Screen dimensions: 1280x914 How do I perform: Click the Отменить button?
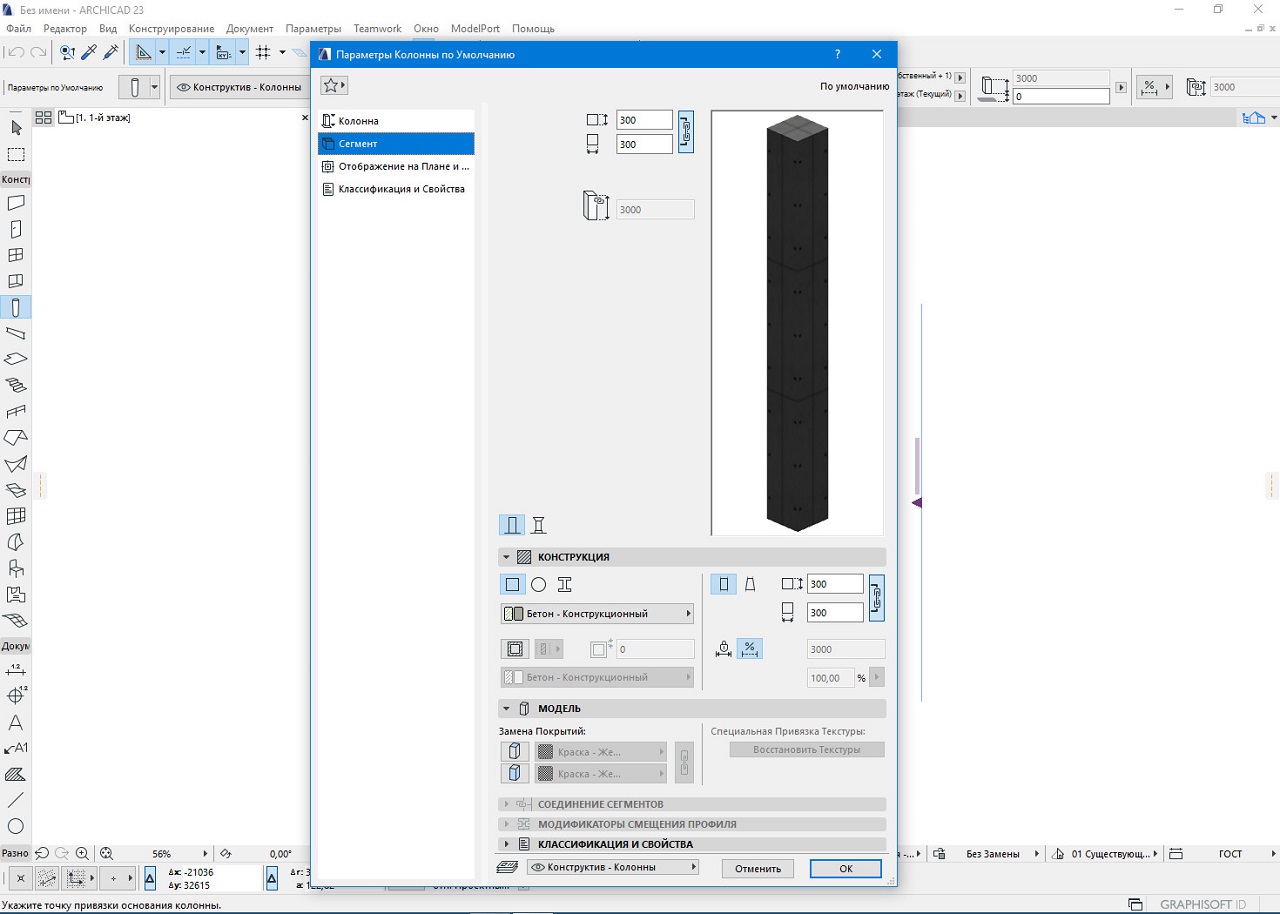pos(757,868)
